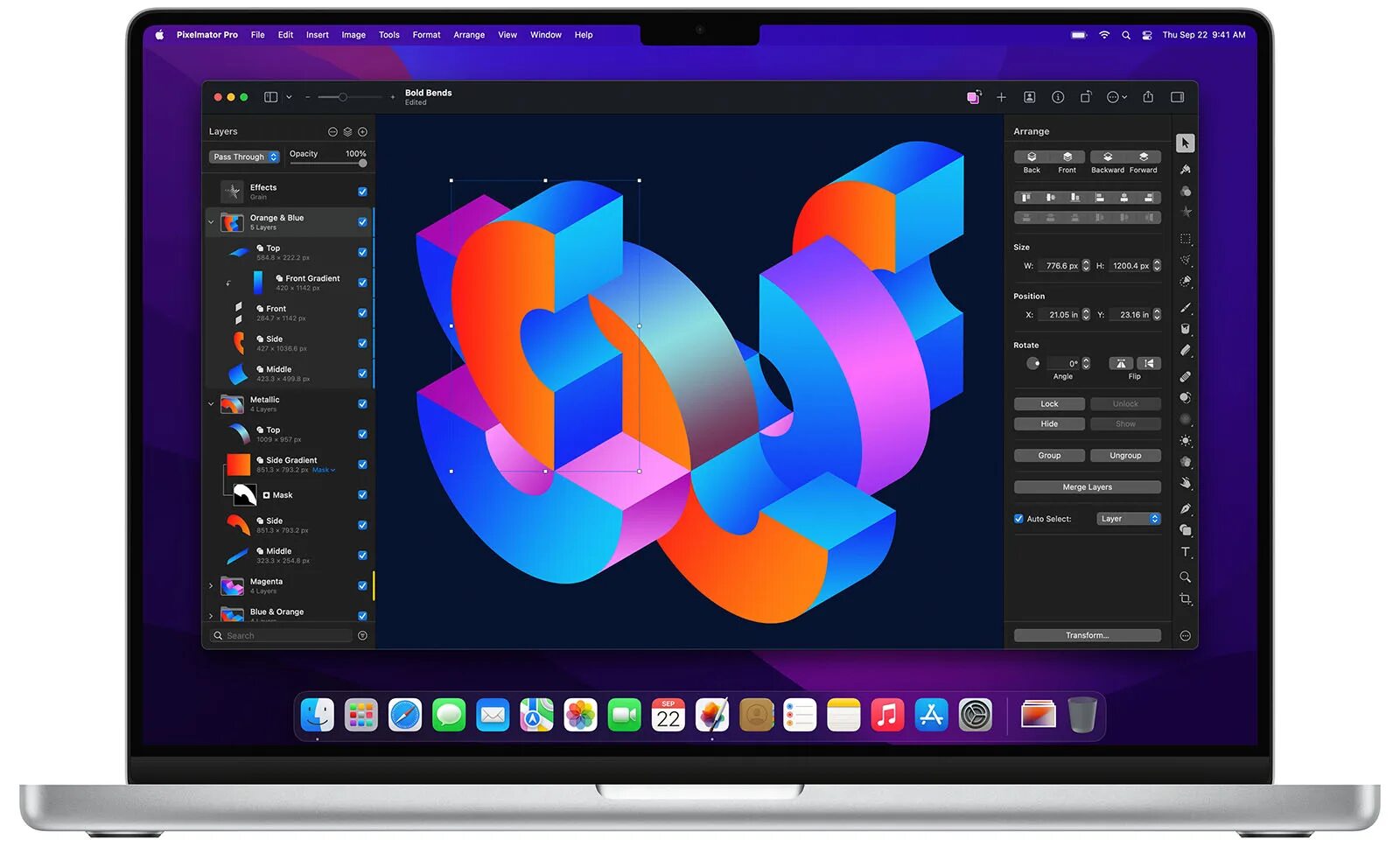Viewport: 1400px width, 846px height.
Task: Click the Lock button
Action: (x=1049, y=404)
